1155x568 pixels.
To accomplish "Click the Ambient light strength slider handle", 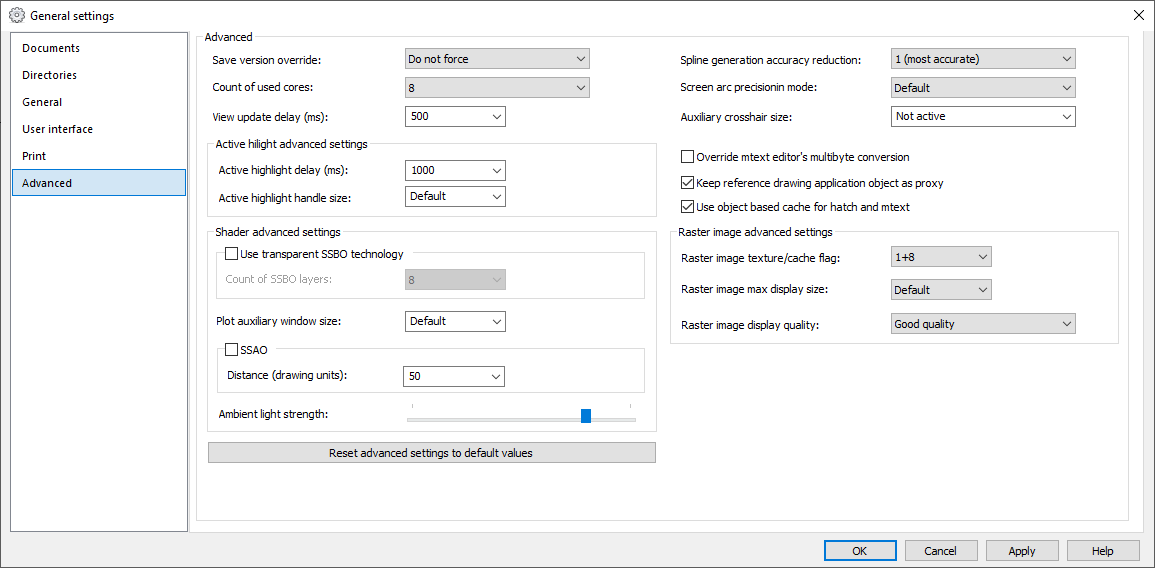I will [x=586, y=416].
